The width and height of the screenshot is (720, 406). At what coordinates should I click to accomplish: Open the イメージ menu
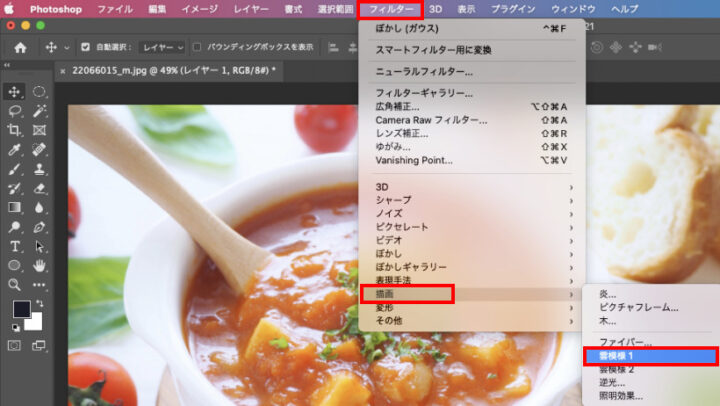pos(200,9)
